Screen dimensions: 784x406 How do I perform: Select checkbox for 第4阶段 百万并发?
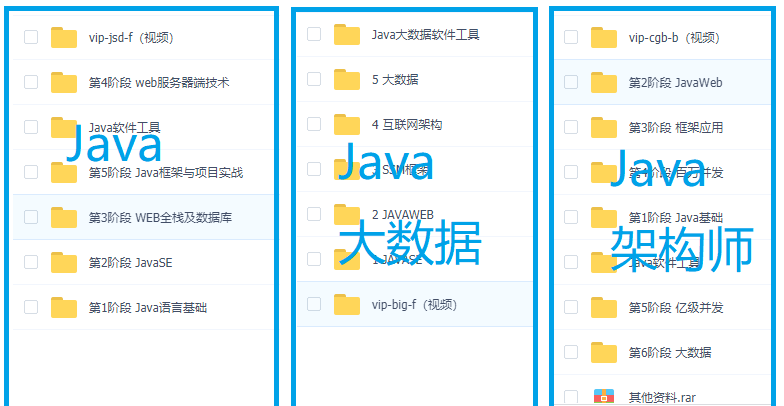tap(571, 172)
